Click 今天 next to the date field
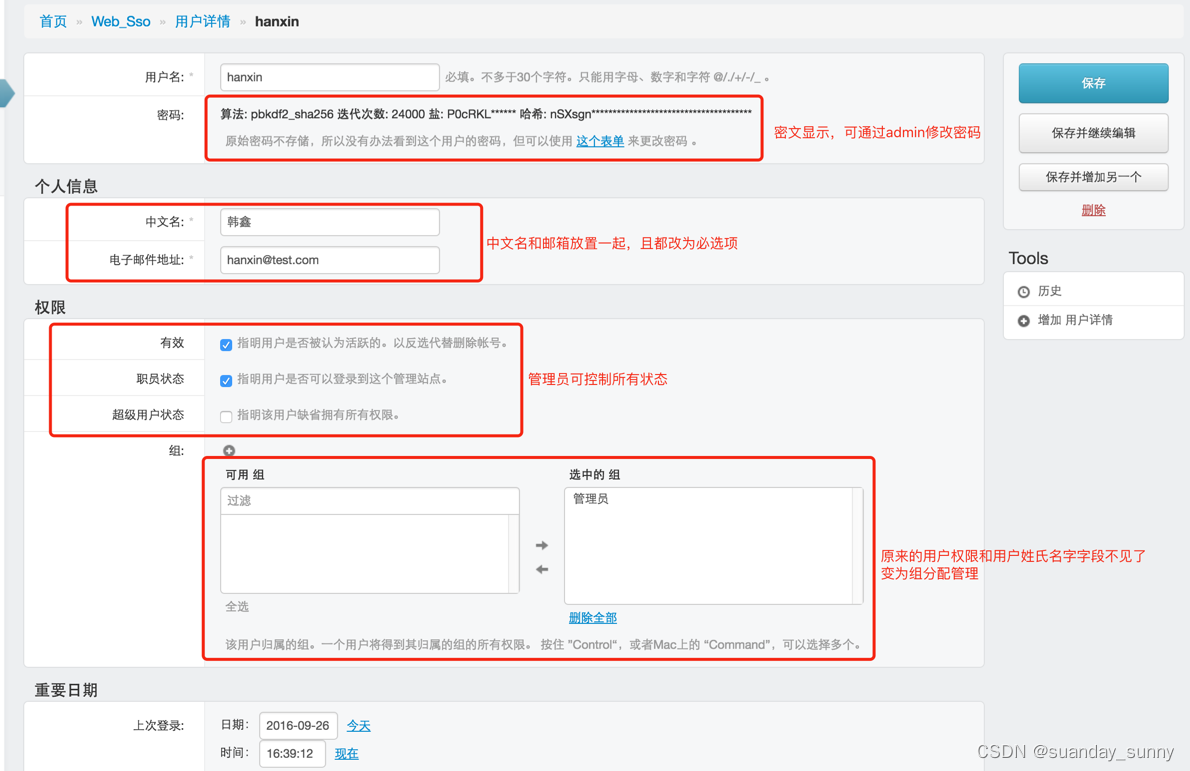The width and height of the screenshot is (1190, 771). [x=358, y=725]
